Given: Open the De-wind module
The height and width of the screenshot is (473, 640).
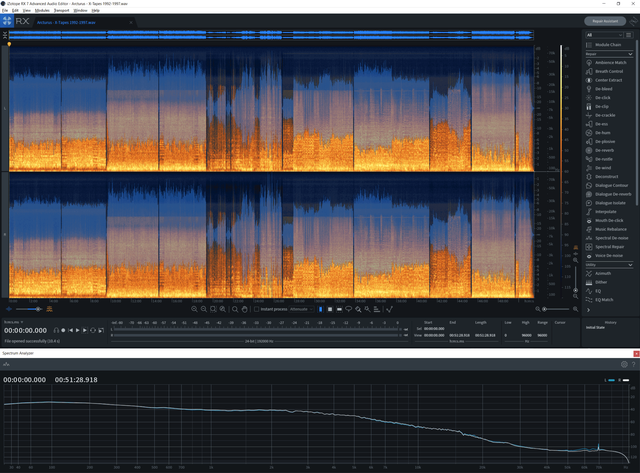Looking at the screenshot, I should click(598, 168).
